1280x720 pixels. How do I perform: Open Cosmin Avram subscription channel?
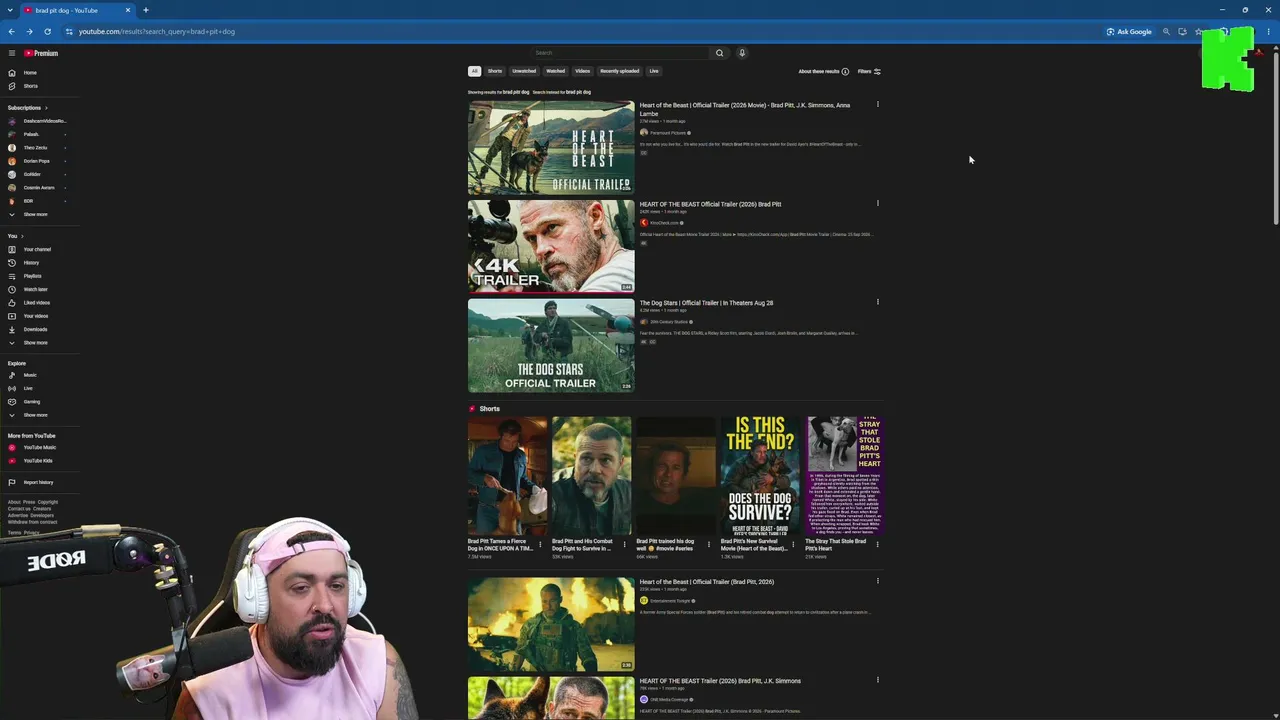tap(38, 188)
